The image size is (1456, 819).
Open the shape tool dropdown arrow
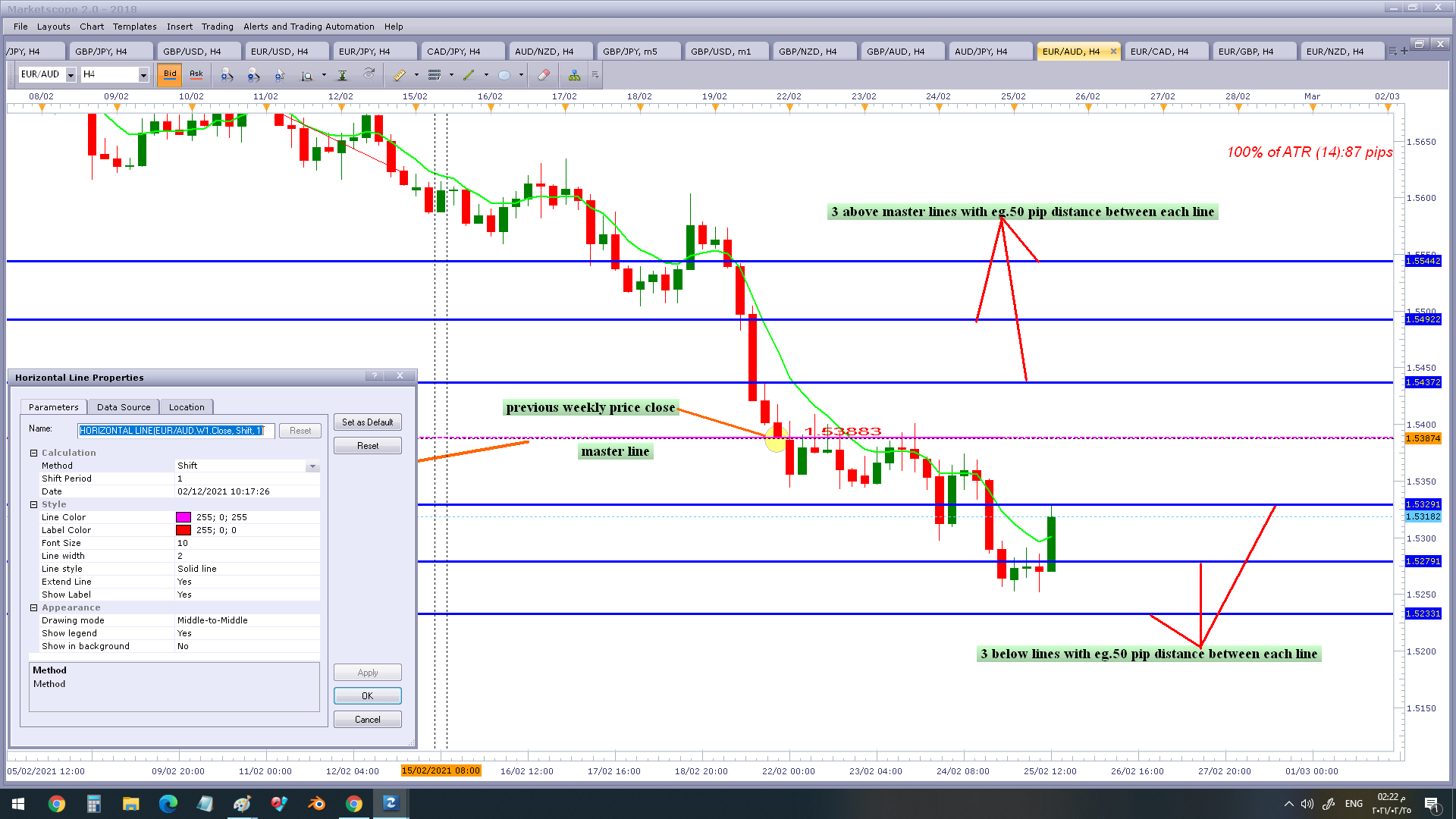click(521, 75)
